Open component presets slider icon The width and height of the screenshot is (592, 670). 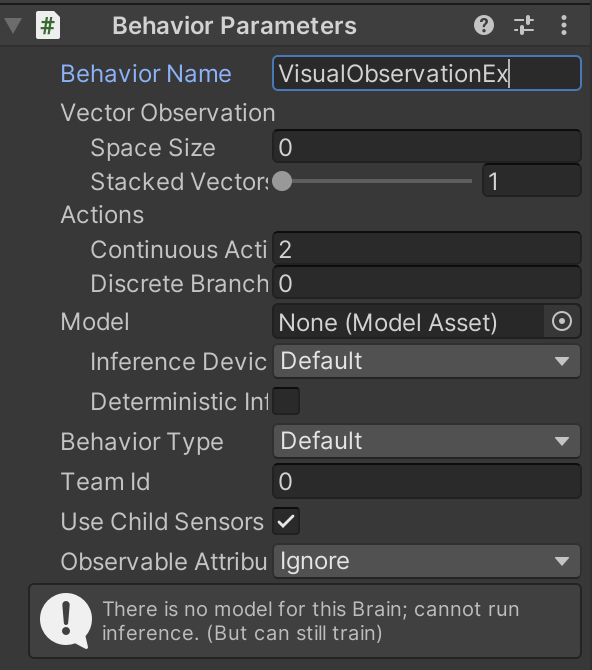point(524,25)
